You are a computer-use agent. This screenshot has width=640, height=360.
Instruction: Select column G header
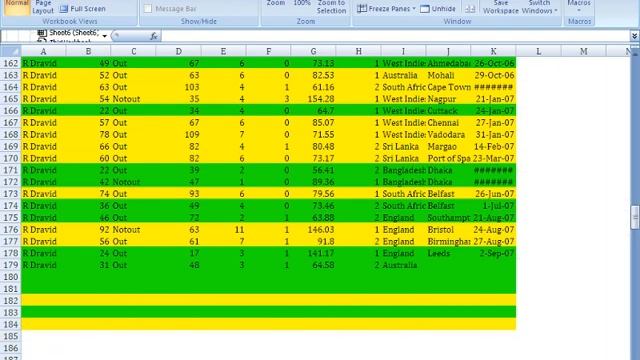point(313,51)
